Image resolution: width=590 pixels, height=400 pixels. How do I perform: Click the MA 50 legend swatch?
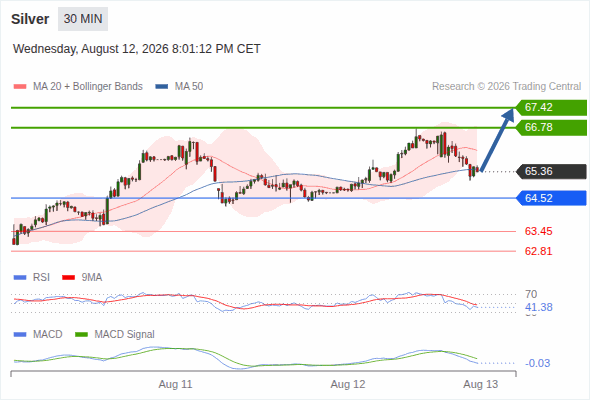[x=162, y=87]
